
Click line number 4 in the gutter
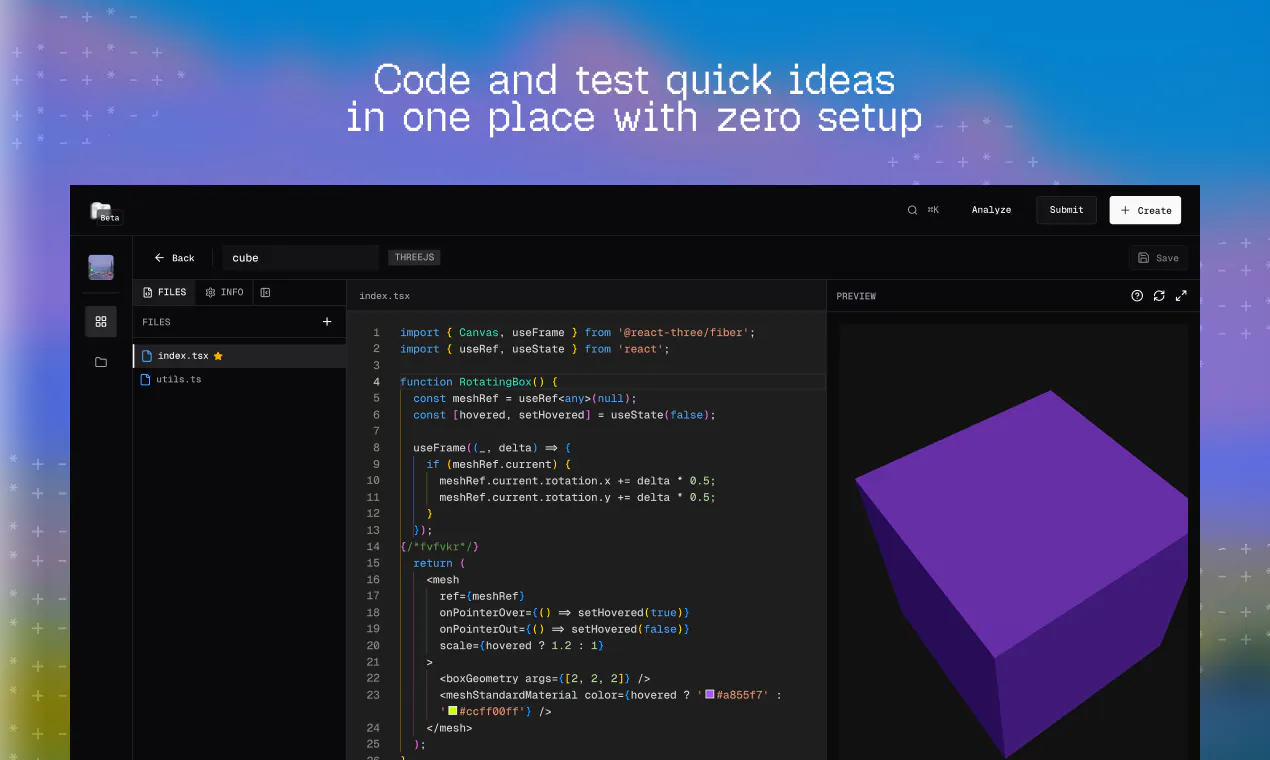[376, 382]
